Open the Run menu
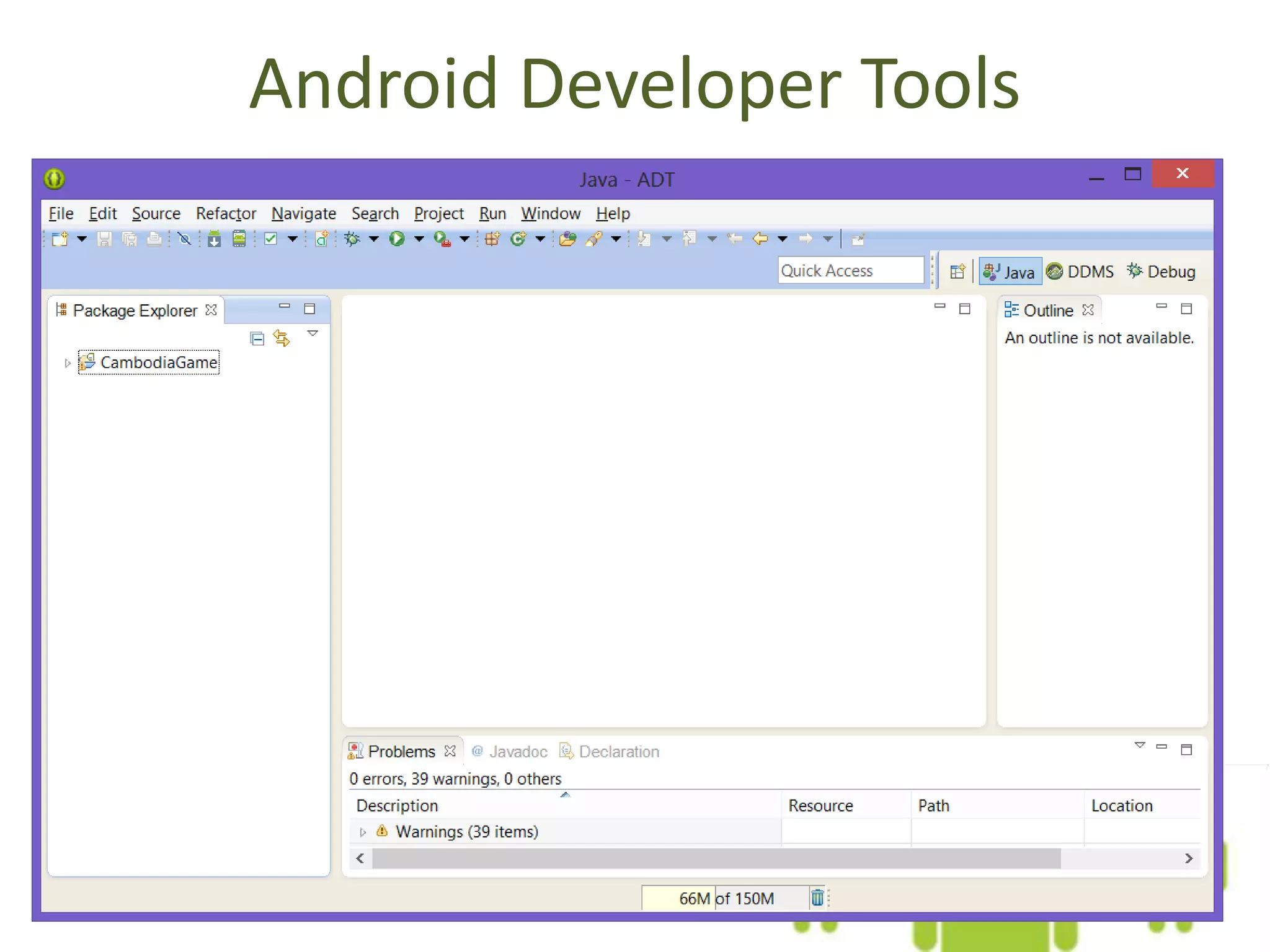This screenshot has height=952, width=1270. pyautogui.click(x=492, y=213)
